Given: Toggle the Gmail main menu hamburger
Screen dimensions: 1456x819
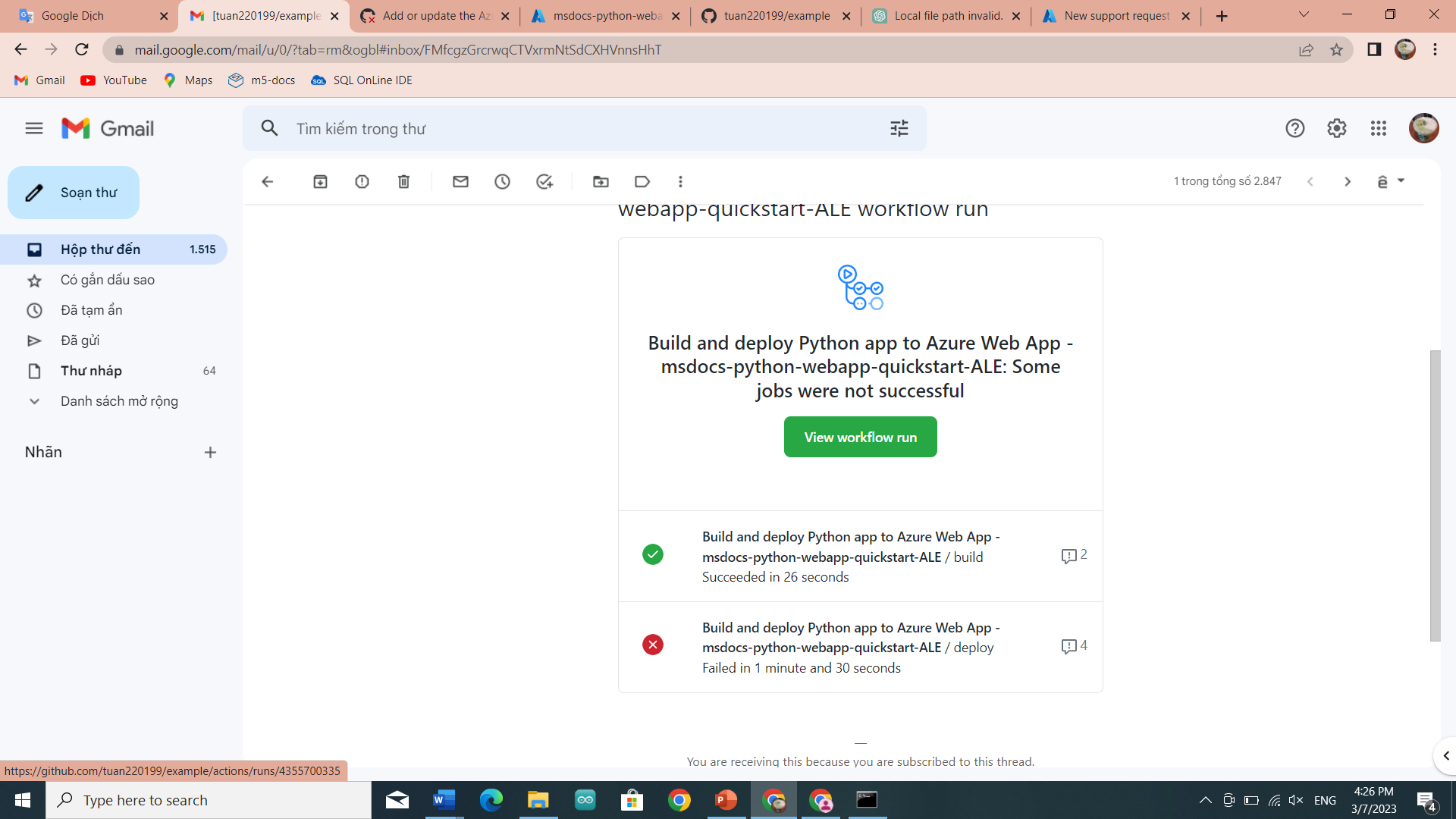Looking at the screenshot, I should (34, 128).
